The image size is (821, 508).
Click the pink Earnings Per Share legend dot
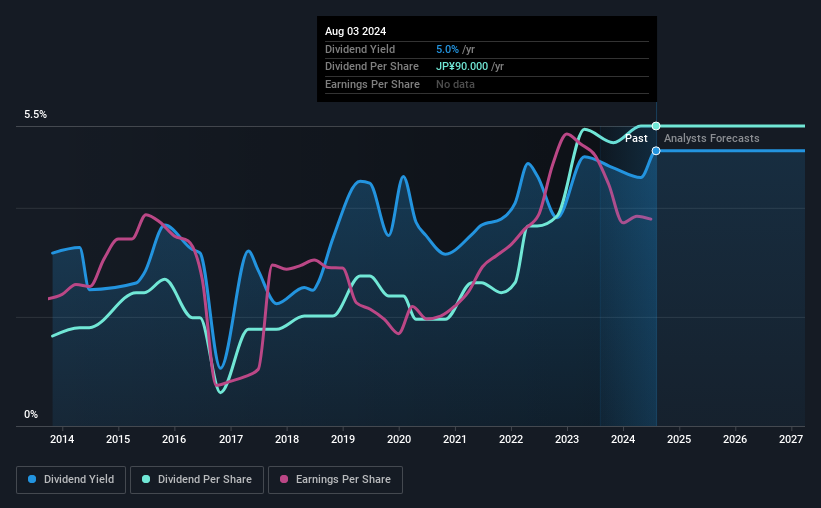click(284, 479)
